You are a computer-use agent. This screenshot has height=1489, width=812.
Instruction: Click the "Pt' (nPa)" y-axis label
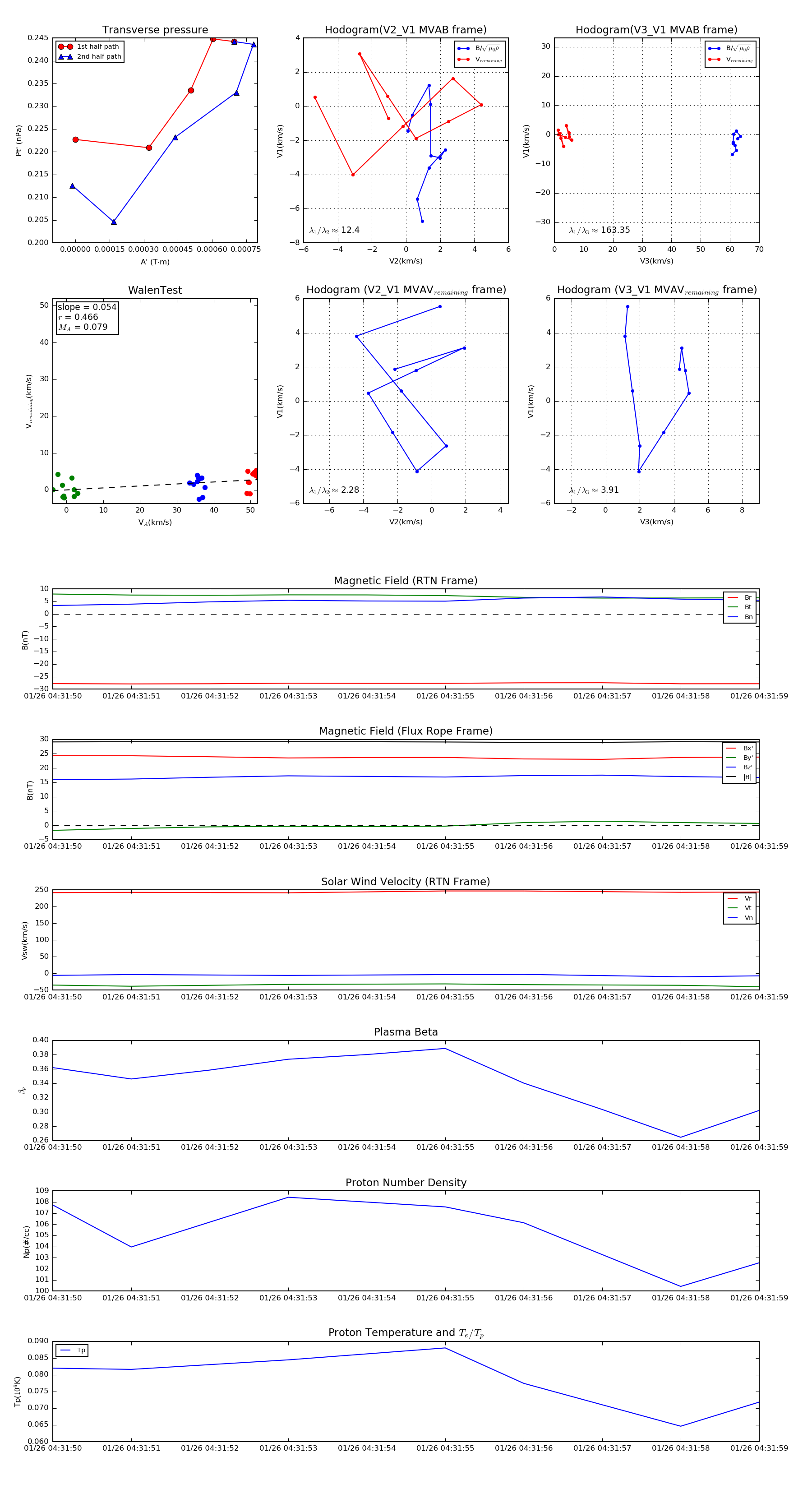coord(18,140)
